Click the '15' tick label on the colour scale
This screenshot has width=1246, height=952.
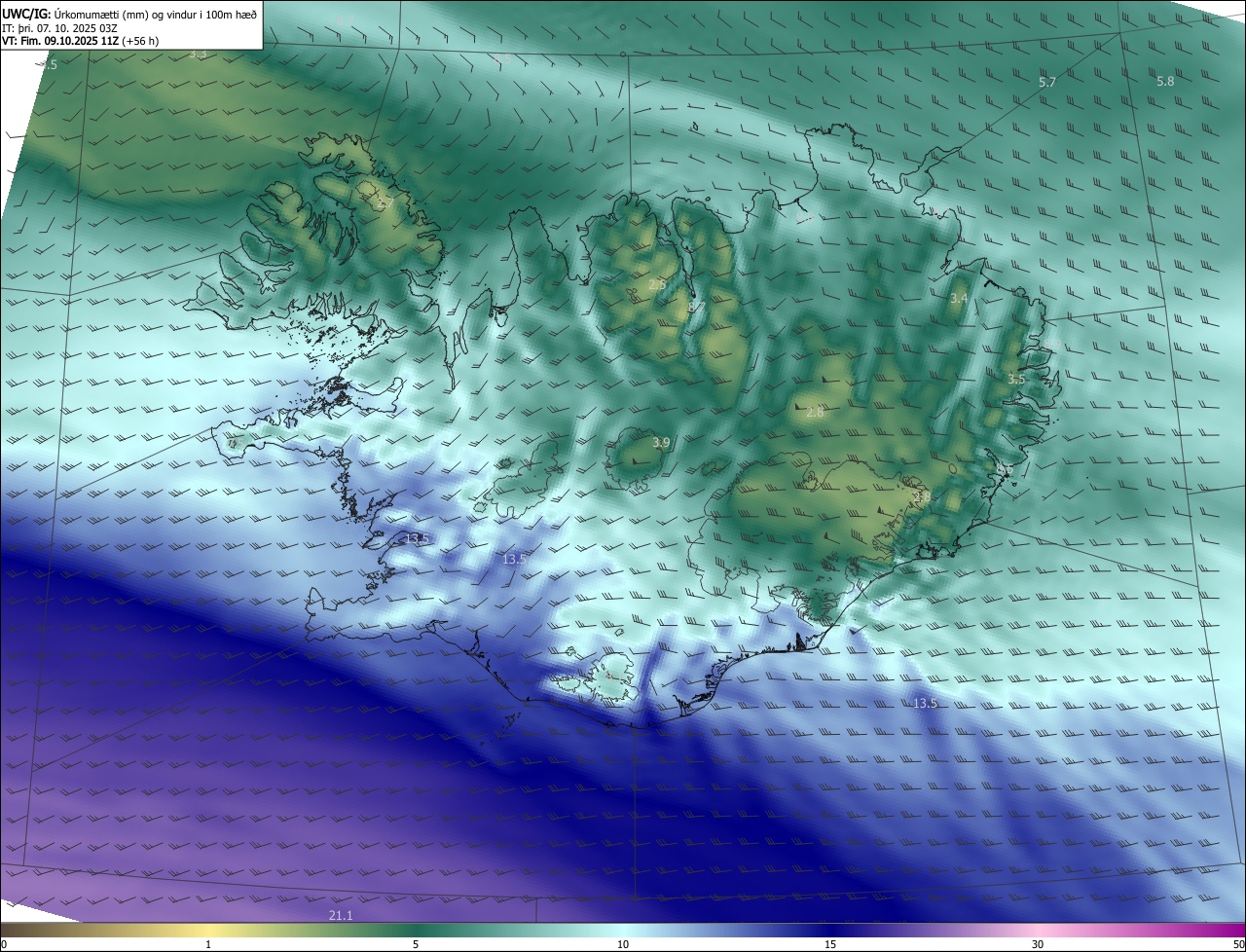[x=830, y=944]
